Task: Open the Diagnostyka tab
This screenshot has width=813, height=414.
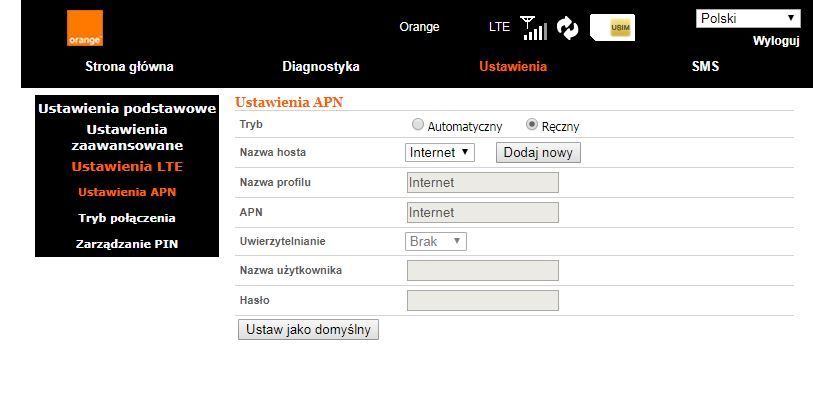Action: click(321, 67)
